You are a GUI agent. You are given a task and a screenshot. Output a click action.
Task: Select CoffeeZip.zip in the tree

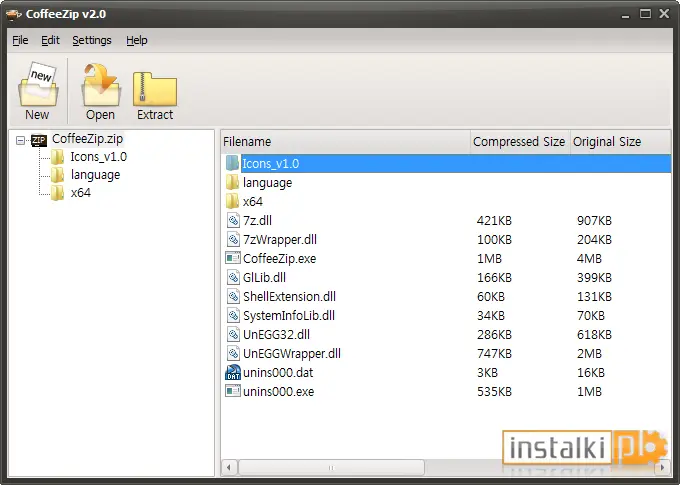click(88, 139)
